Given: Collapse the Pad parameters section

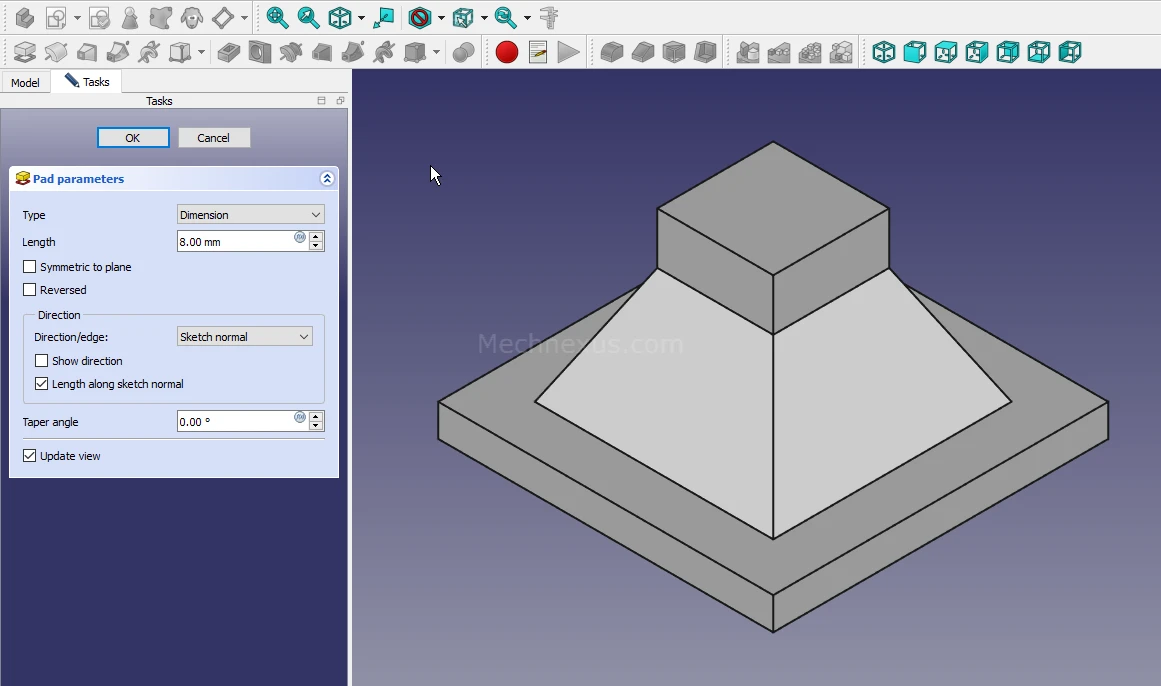Looking at the screenshot, I should pos(326,179).
